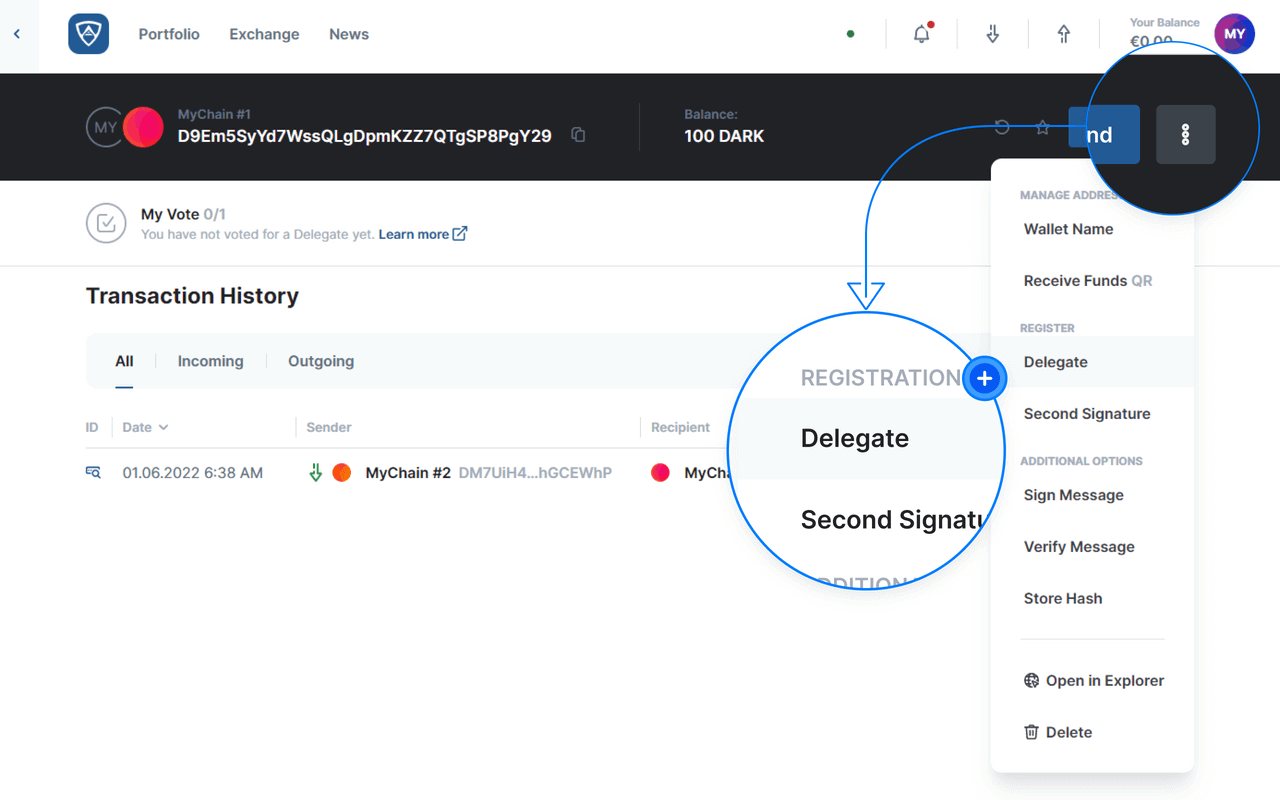Open the notifications bell

click(921, 34)
